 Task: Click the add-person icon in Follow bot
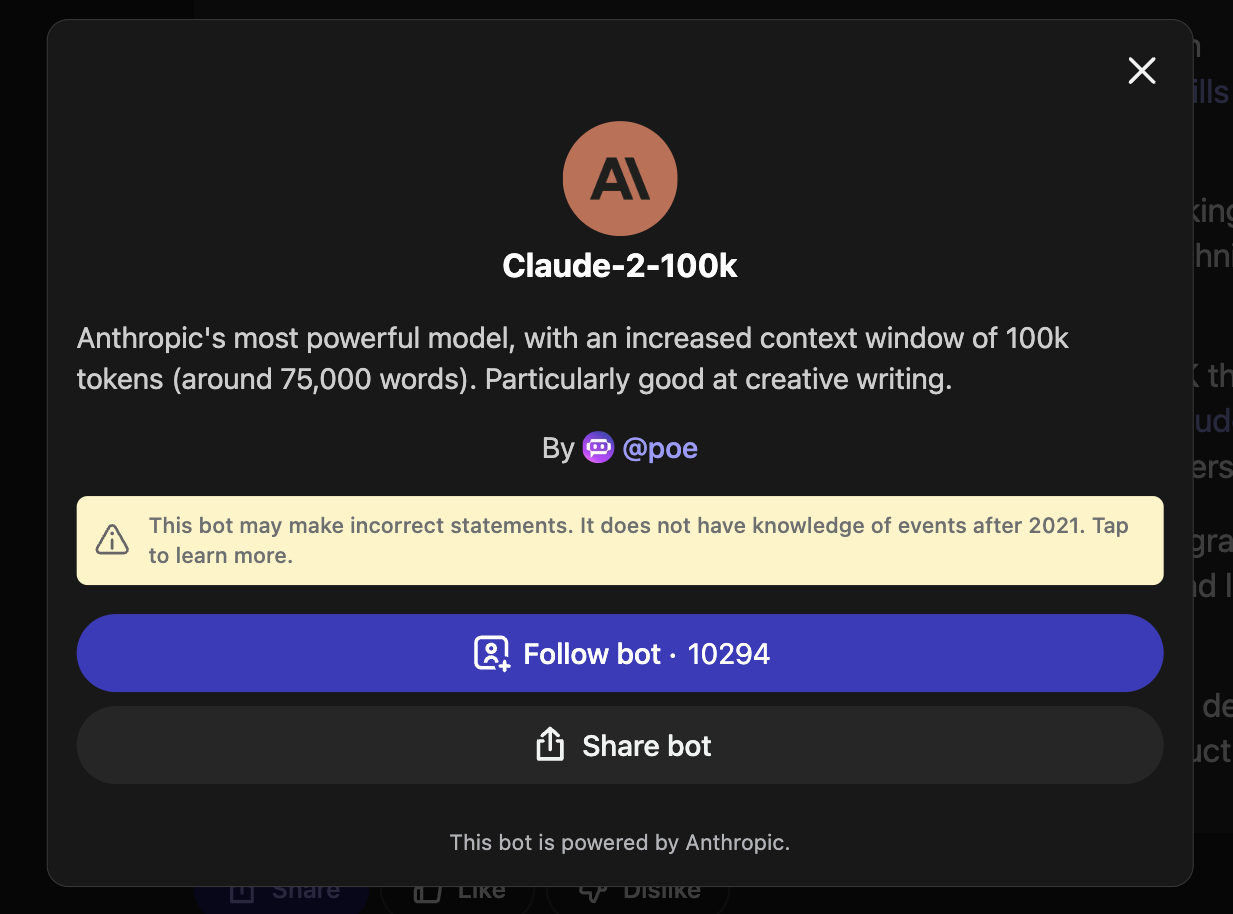pyautogui.click(x=491, y=653)
